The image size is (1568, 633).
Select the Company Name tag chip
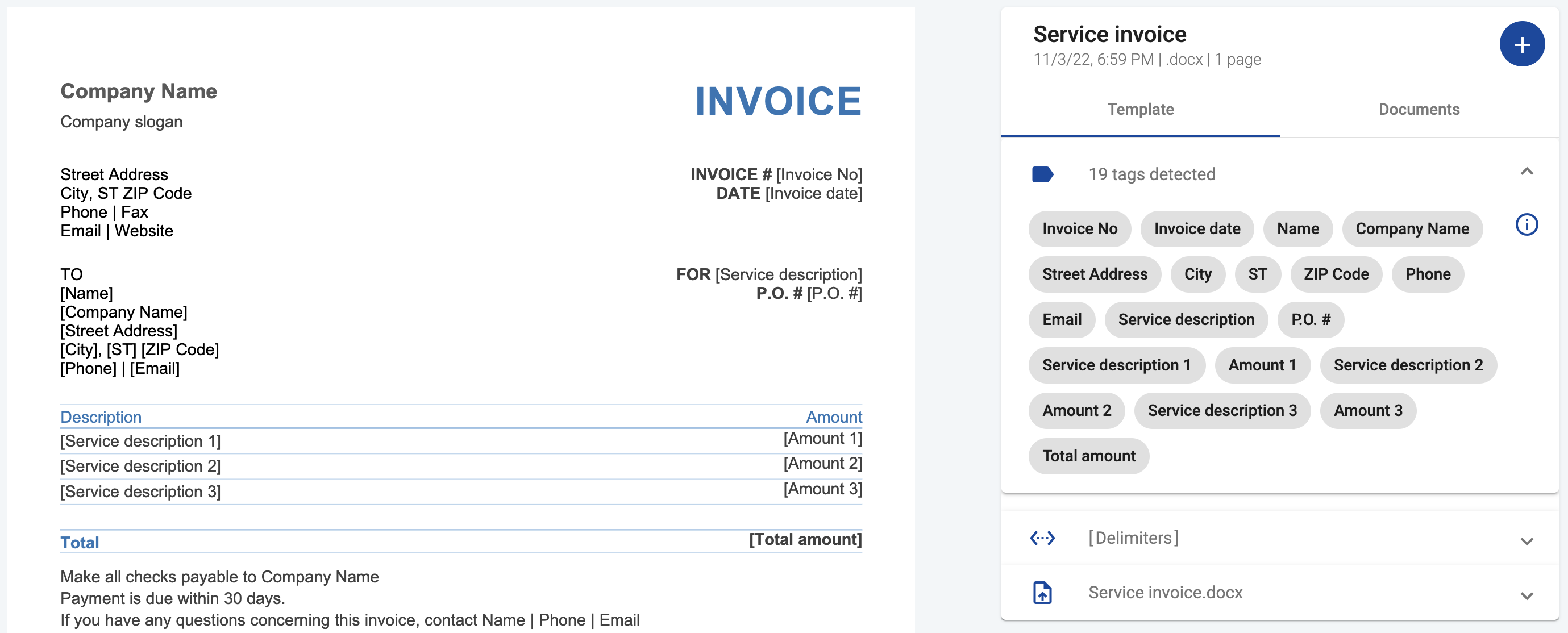pos(1412,229)
